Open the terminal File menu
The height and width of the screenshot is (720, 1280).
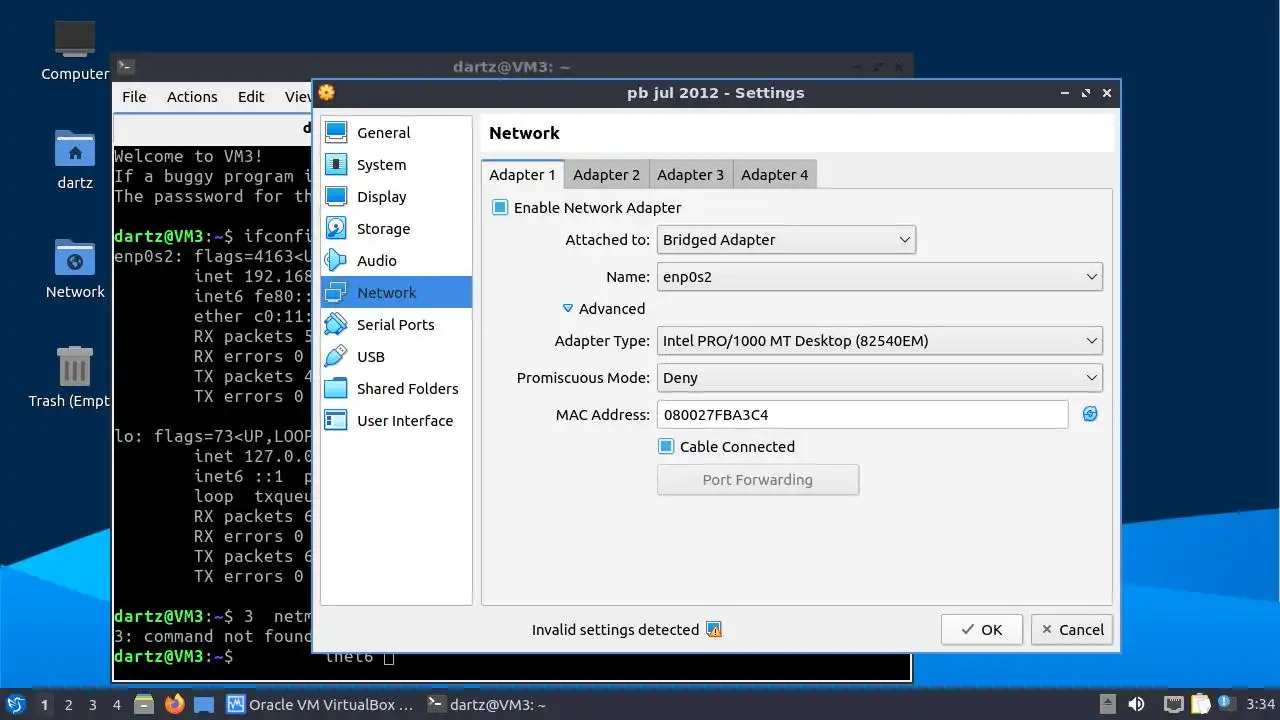pyautogui.click(x=134, y=97)
